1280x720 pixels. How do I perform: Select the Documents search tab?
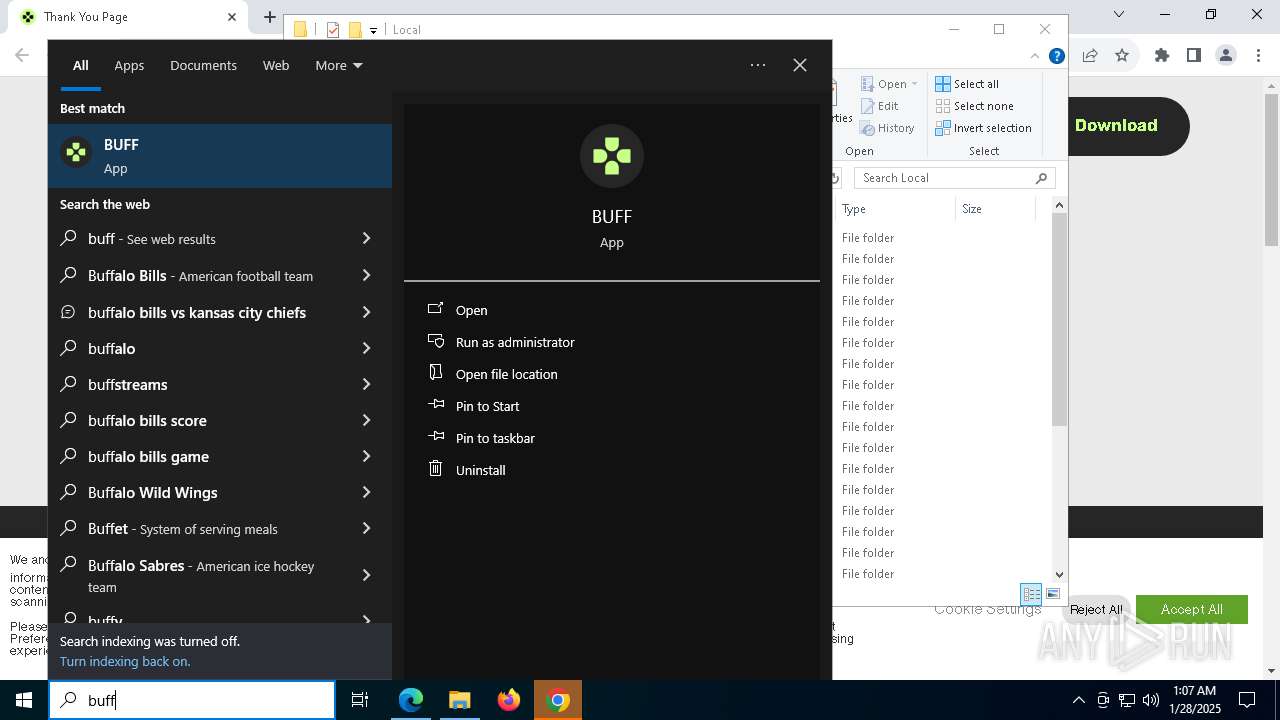coord(203,65)
